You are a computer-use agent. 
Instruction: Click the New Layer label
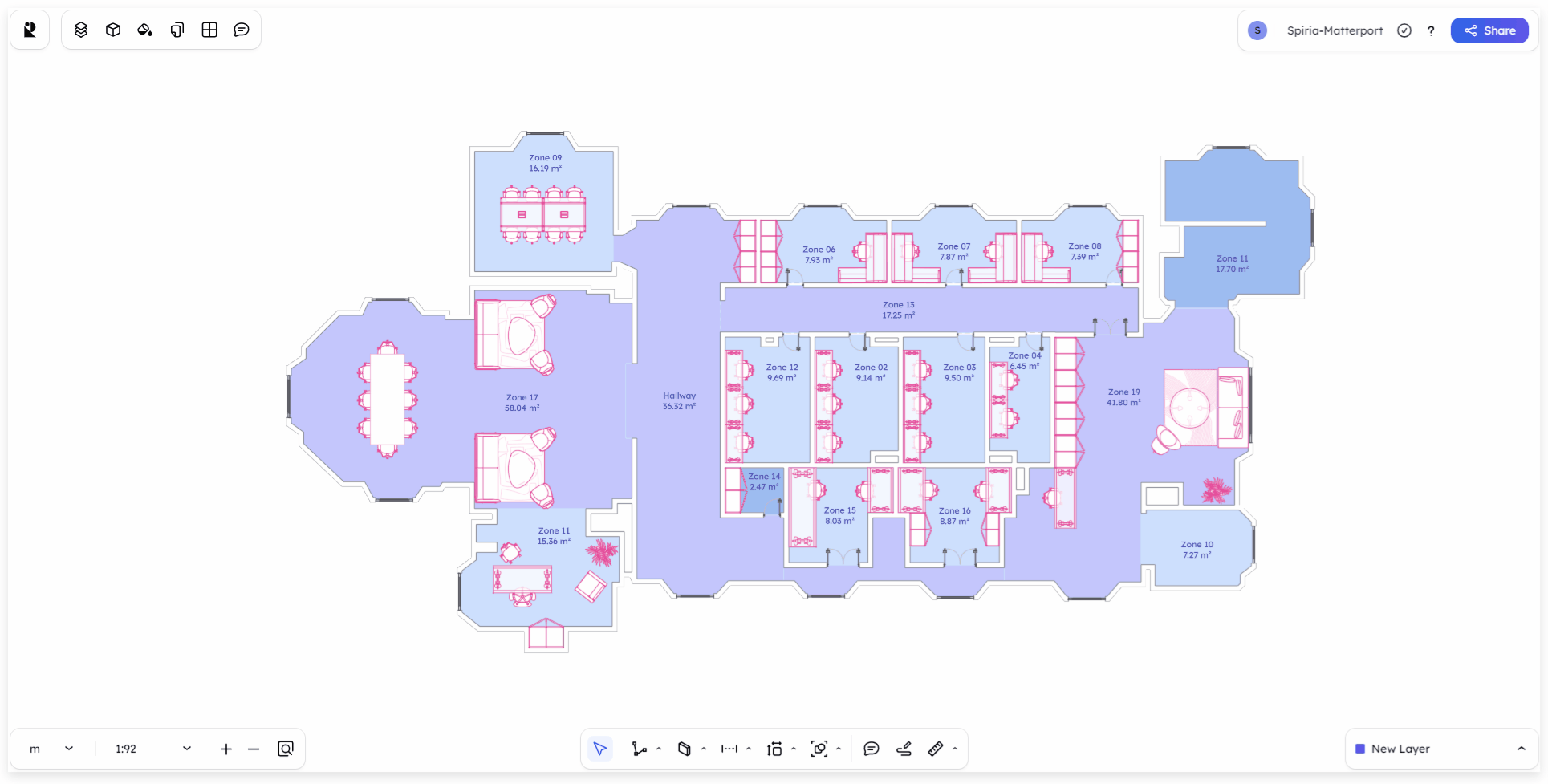click(x=1400, y=749)
